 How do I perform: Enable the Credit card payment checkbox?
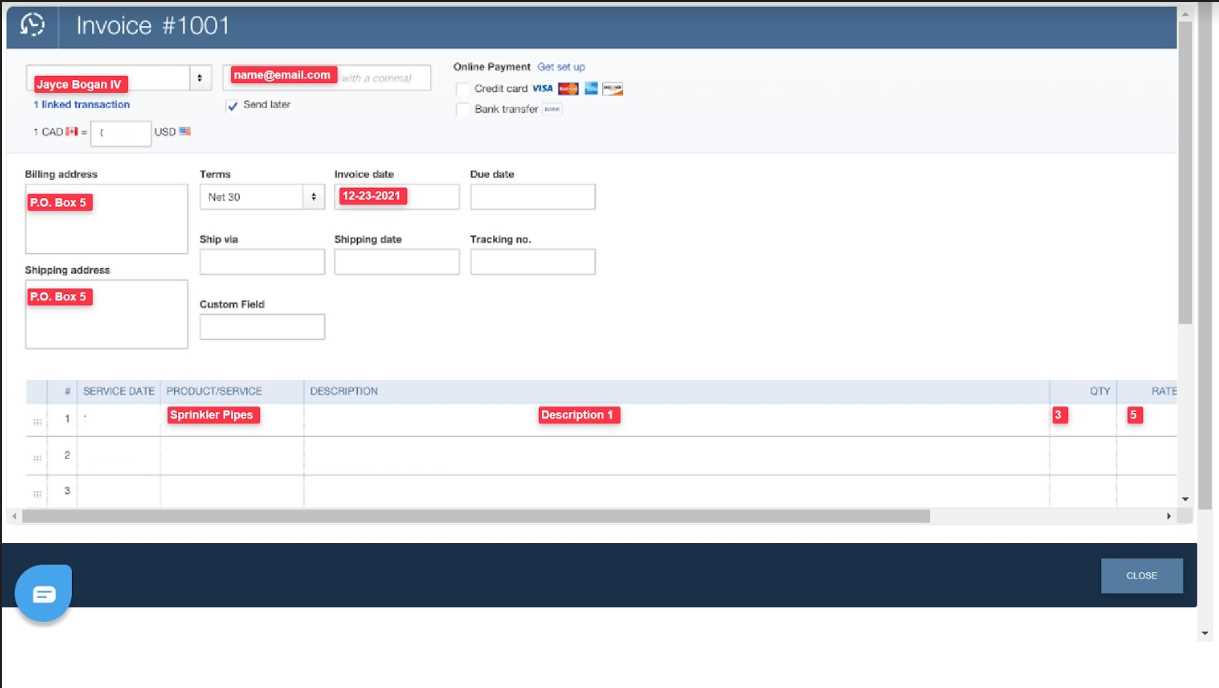point(463,89)
